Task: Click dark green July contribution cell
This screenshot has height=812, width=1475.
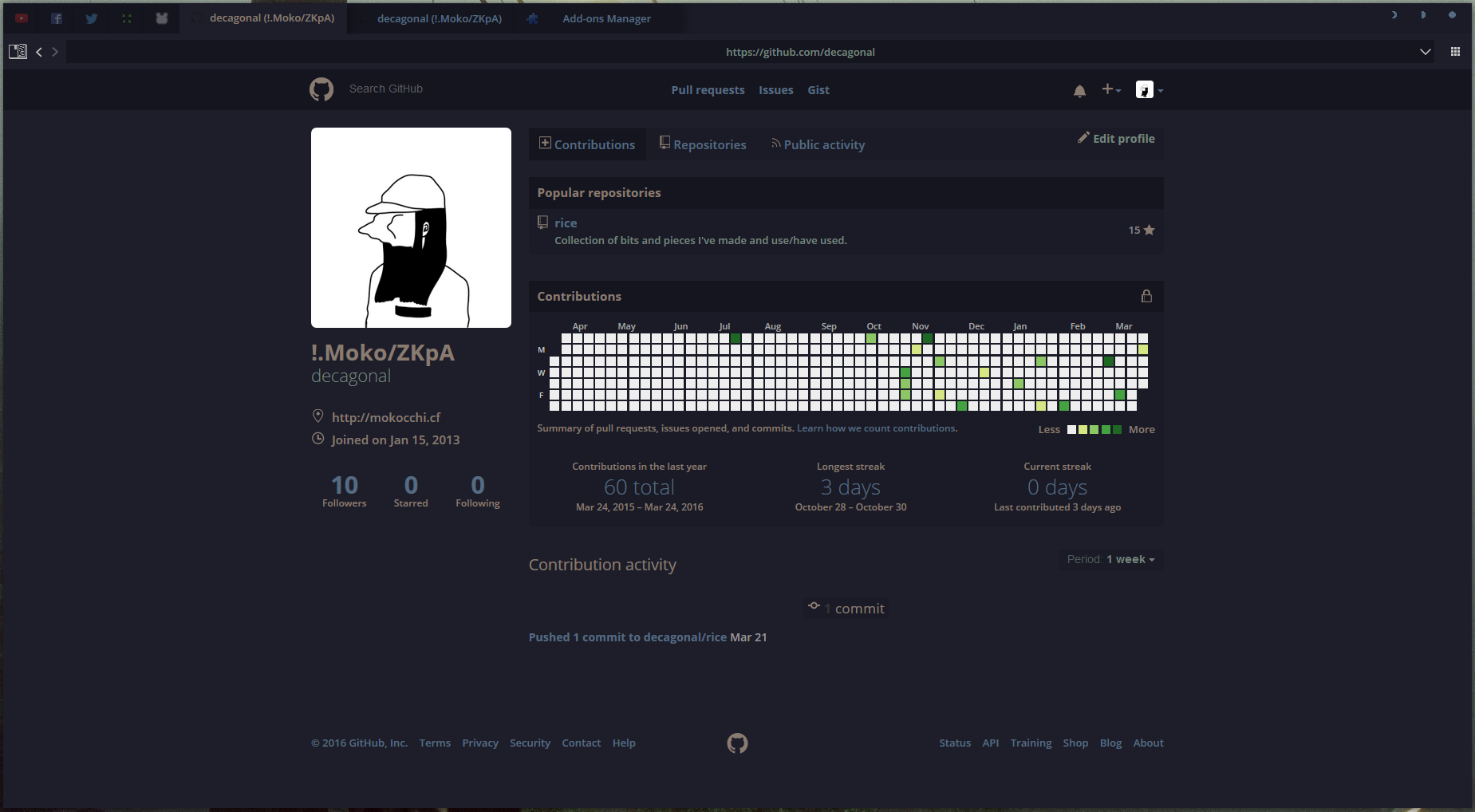Action: tap(736, 338)
